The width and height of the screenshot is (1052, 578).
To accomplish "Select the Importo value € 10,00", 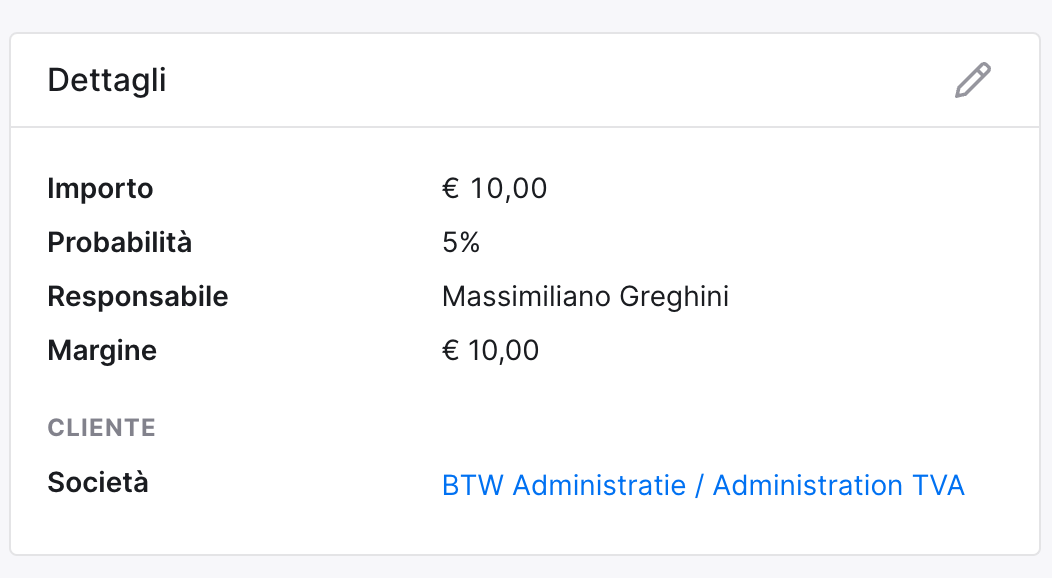I will 494,188.
